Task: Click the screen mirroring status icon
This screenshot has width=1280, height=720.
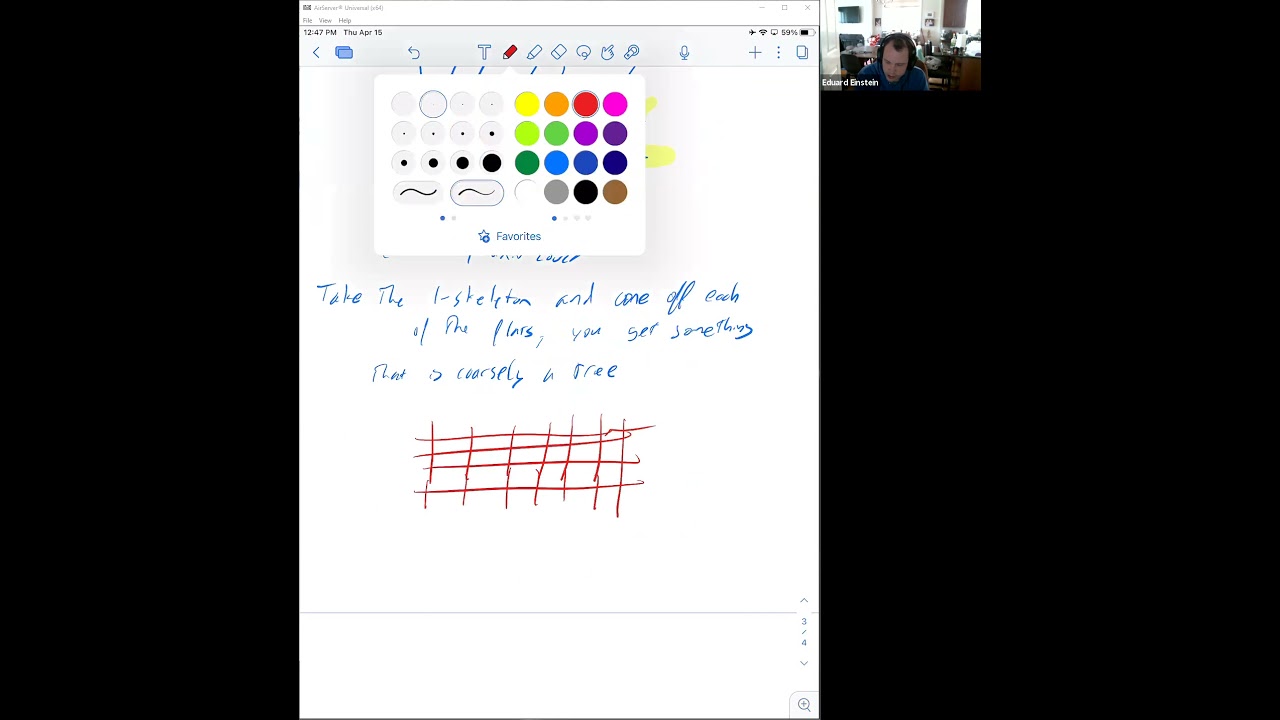Action: 775,32
